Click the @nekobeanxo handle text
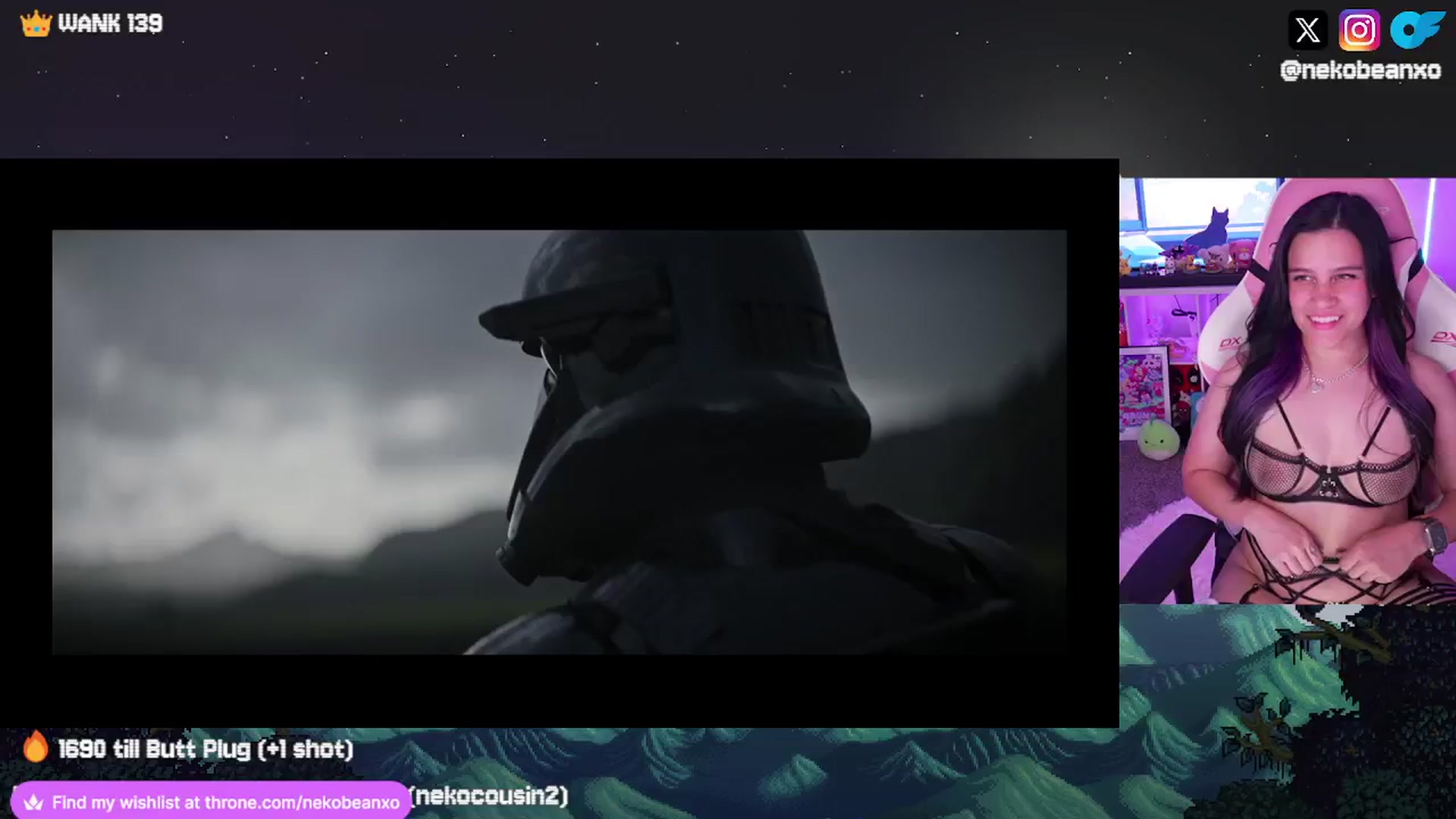The height and width of the screenshot is (819, 1456). (x=1360, y=70)
